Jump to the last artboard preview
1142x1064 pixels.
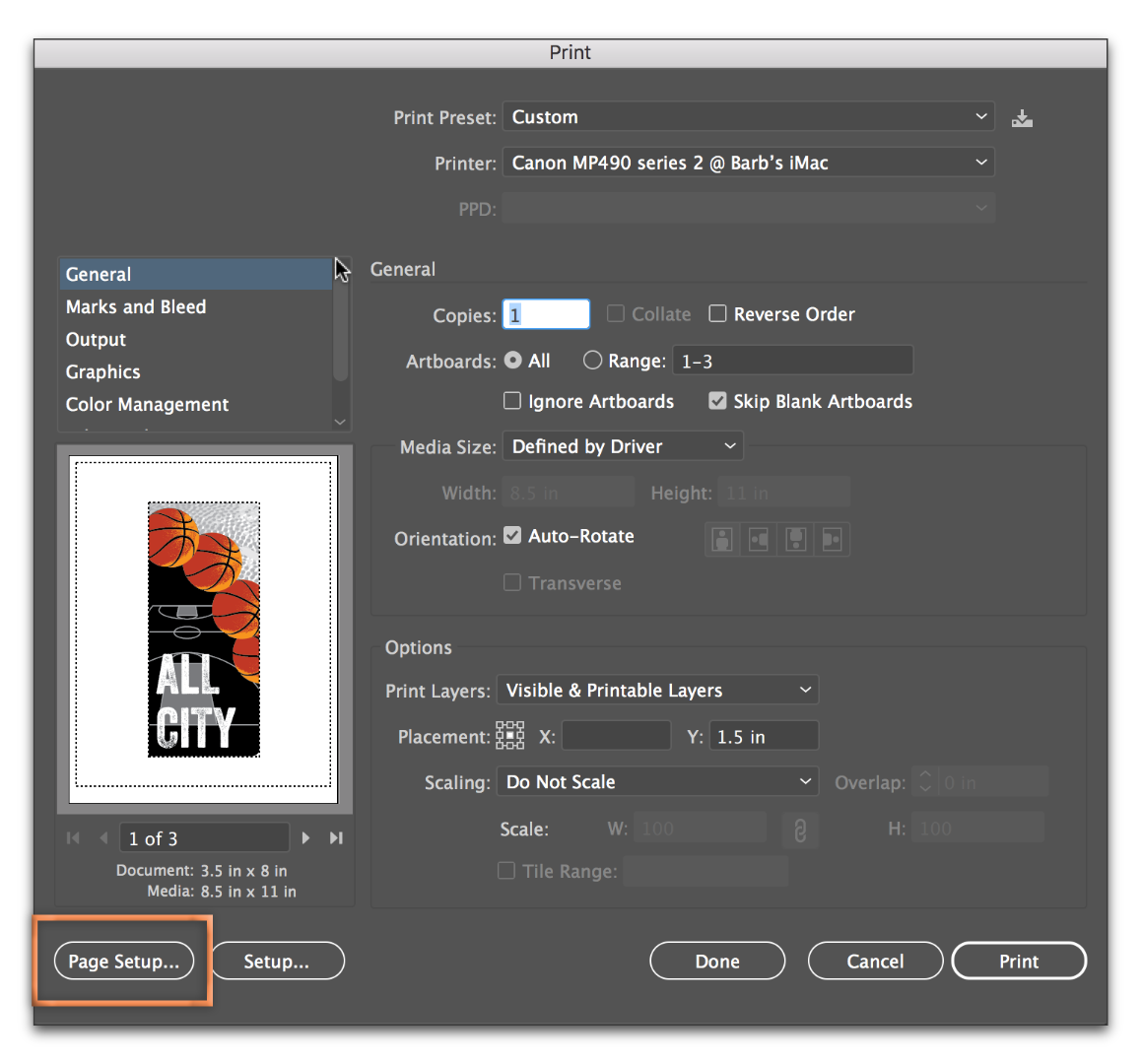pyautogui.click(x=335, y=837)
